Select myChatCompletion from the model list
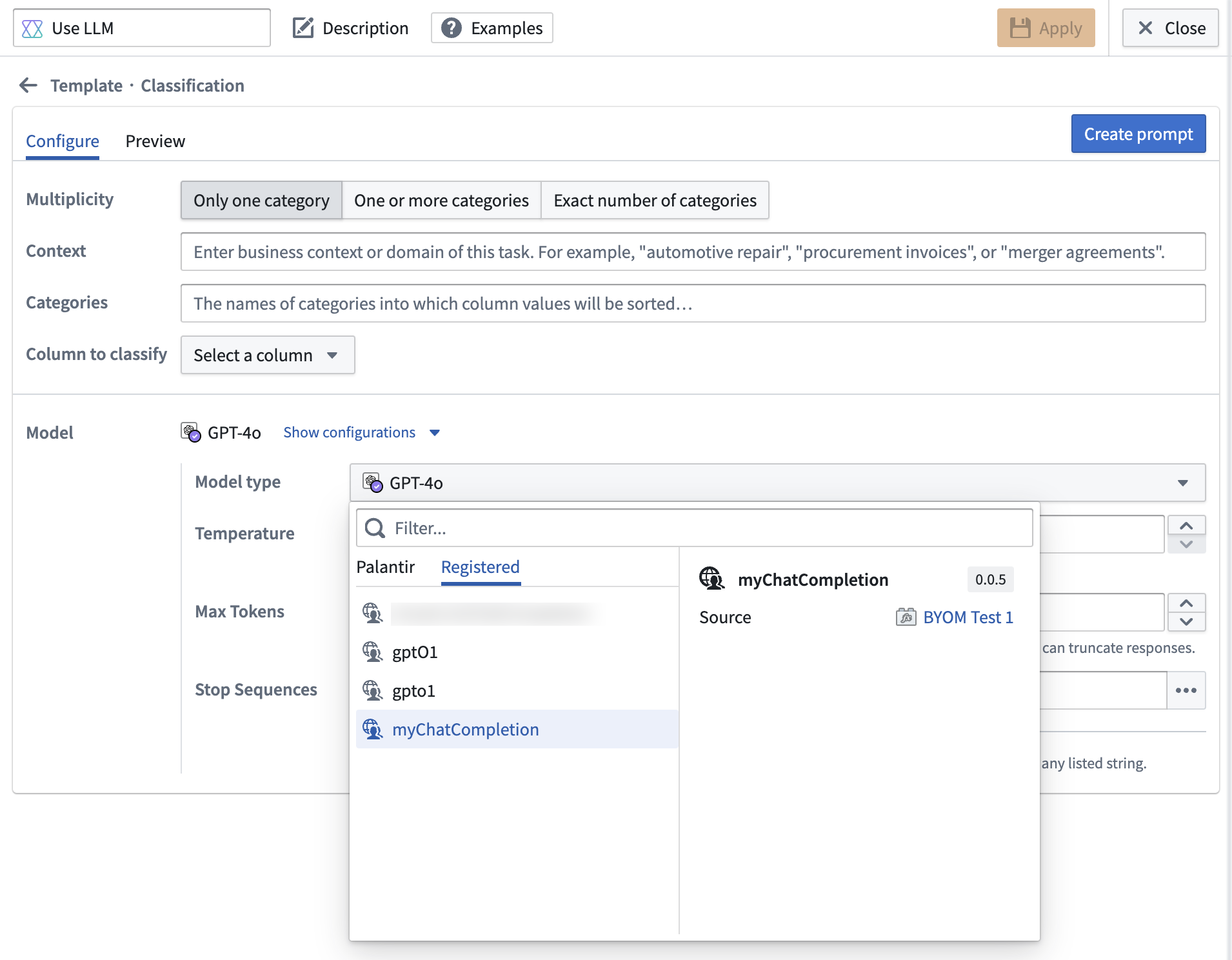The height and width of the screenshot is (960, 1232). click(x=466, y=729)
